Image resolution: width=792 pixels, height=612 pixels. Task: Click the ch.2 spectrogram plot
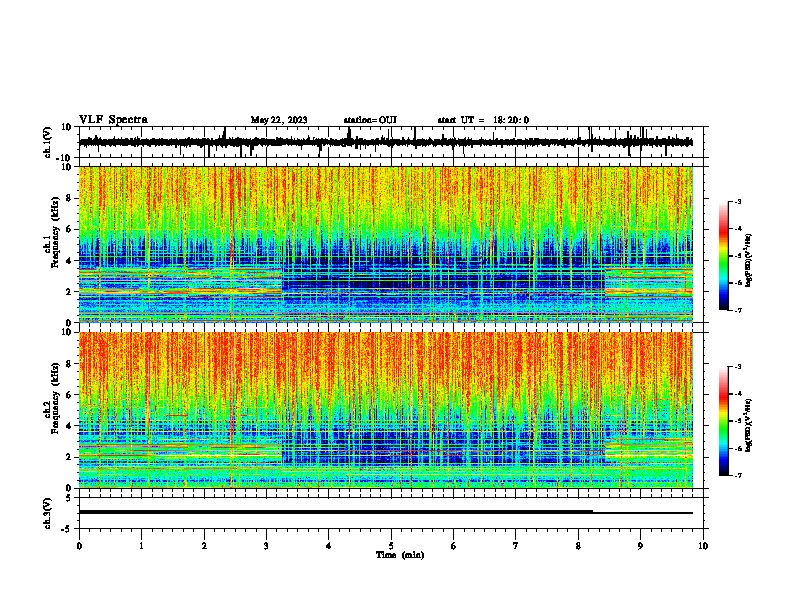point(386,410)
